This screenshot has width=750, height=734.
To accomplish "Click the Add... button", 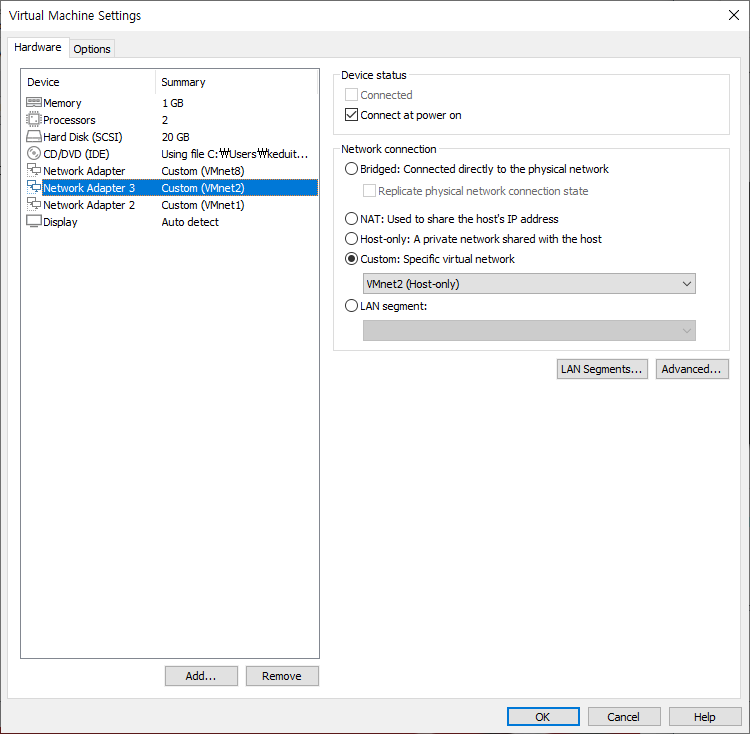I will (201, 676).
